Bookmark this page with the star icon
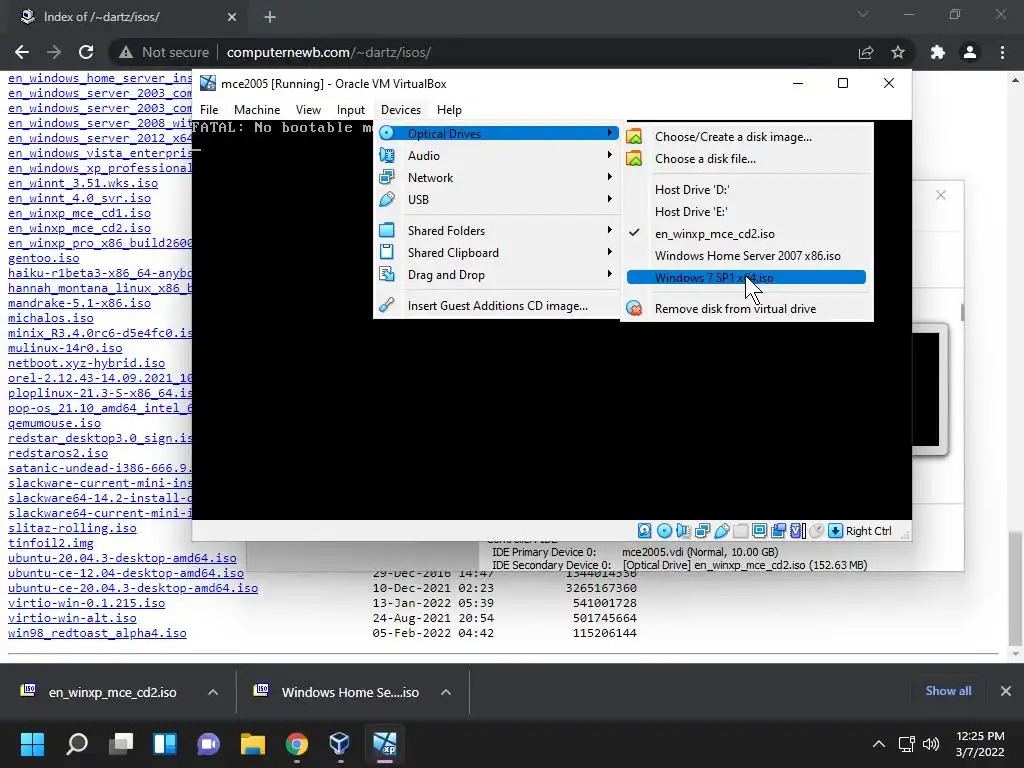The height and width of the screenshot is (768, 1024). pyautogui.click(x=898, y=52)
